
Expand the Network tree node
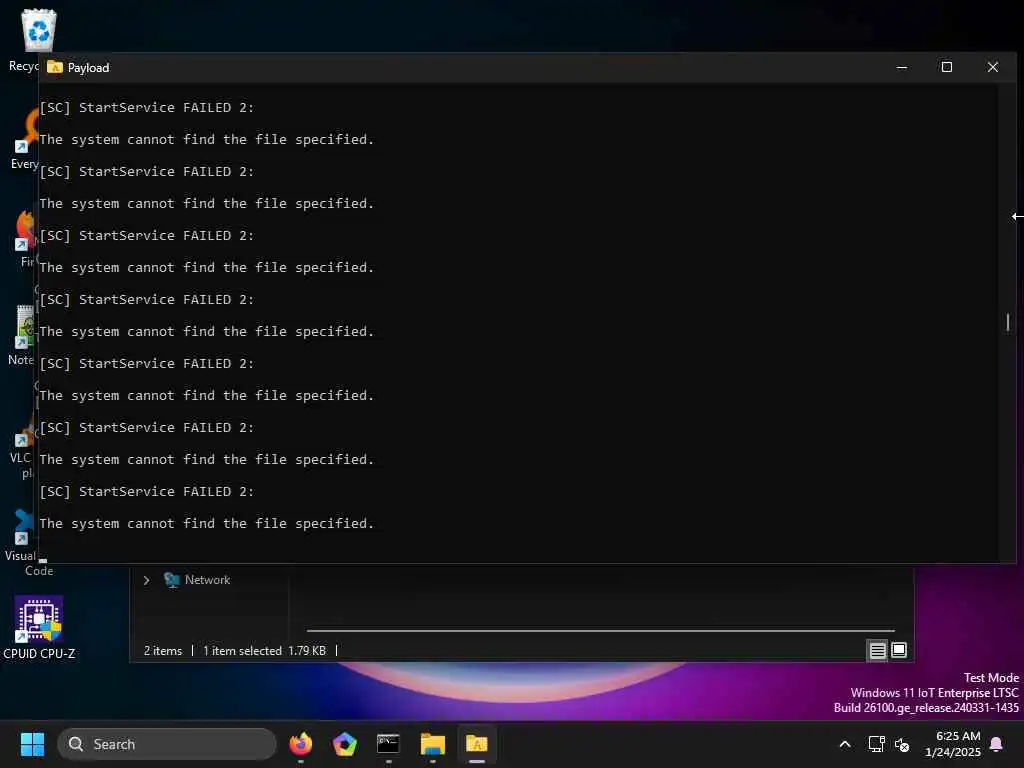146,580
